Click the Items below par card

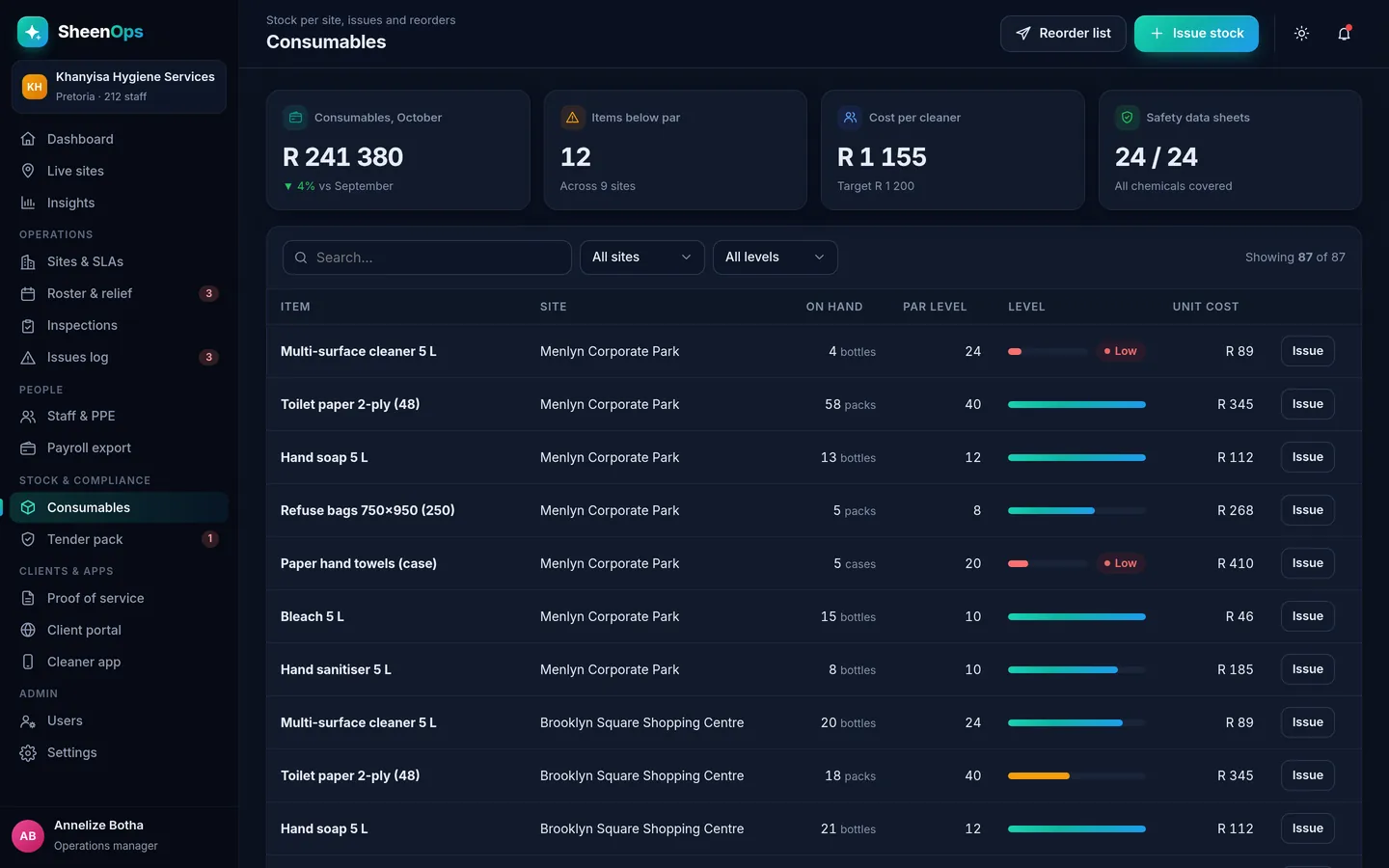tap(675, 149)
